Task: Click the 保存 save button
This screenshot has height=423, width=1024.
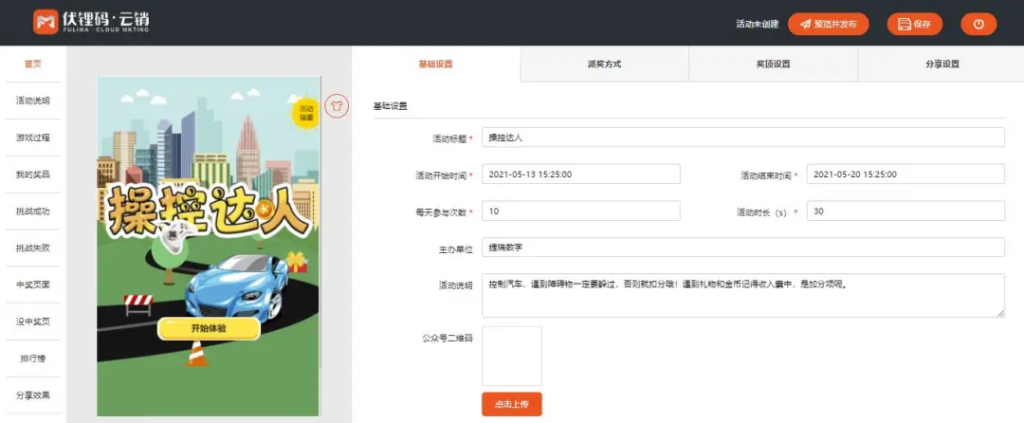Action: point(914,24)
